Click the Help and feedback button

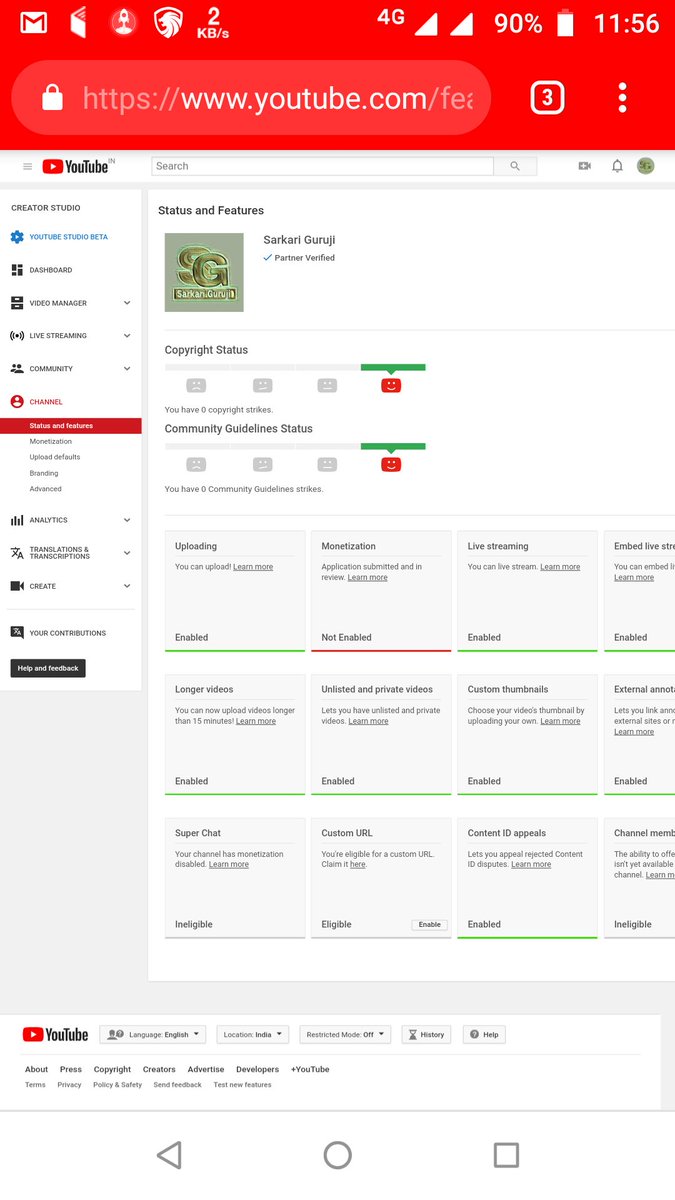48,668
